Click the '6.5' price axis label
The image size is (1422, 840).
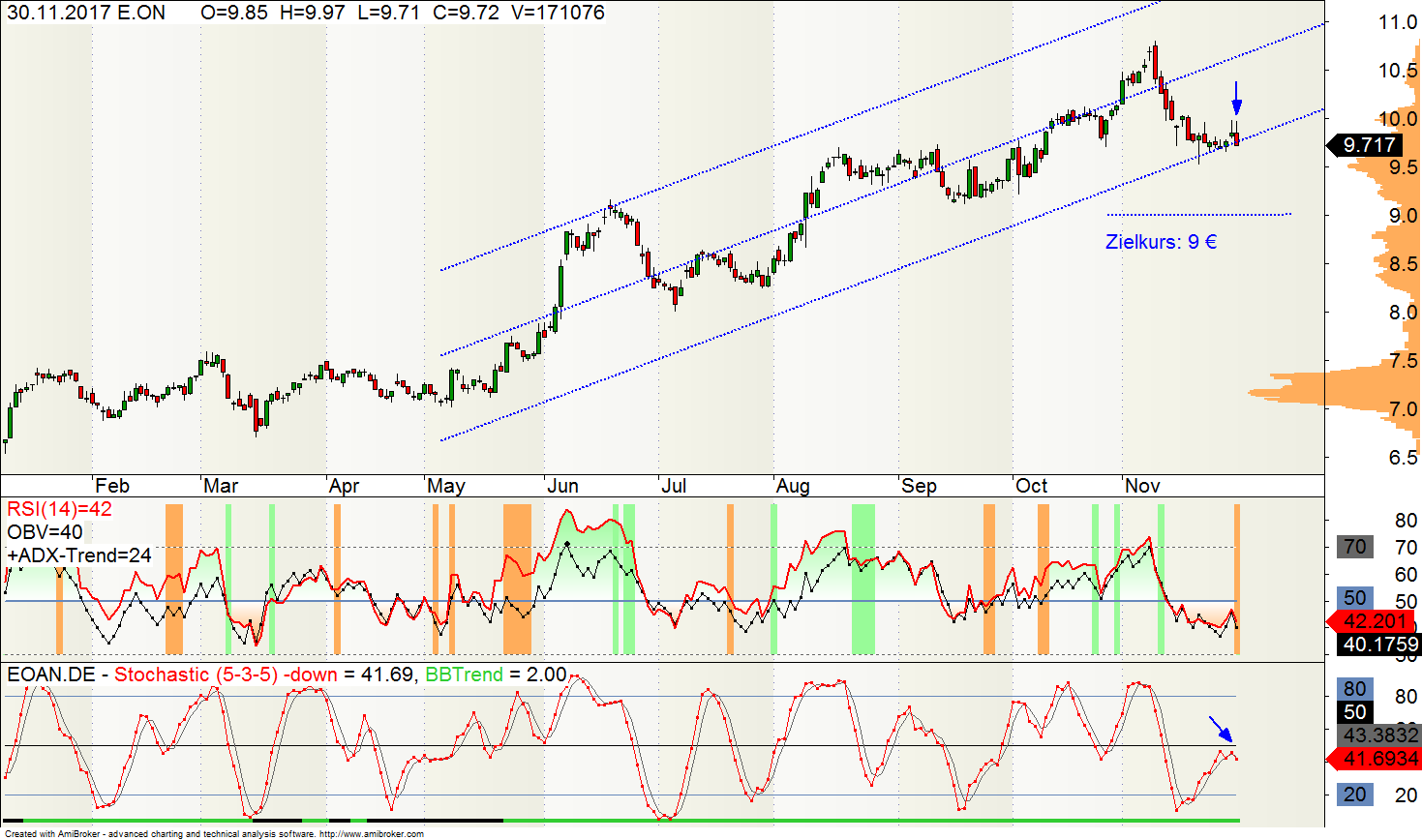click(x=1404, y=458)
